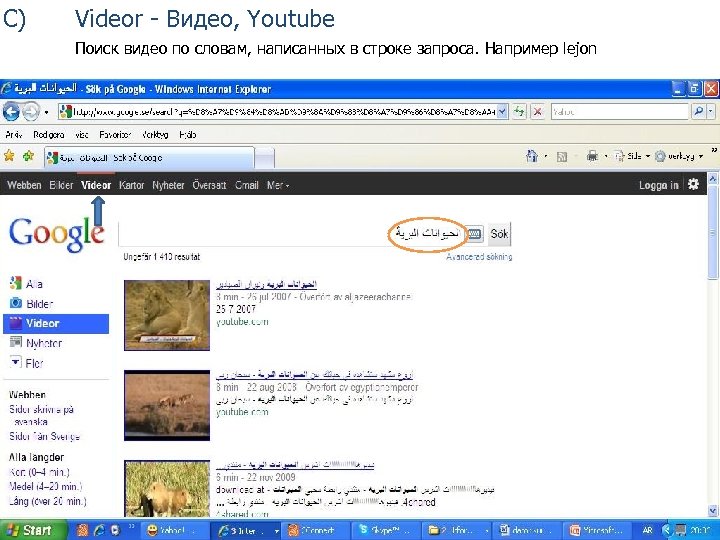Open the first lion video thumbnail

167,315
